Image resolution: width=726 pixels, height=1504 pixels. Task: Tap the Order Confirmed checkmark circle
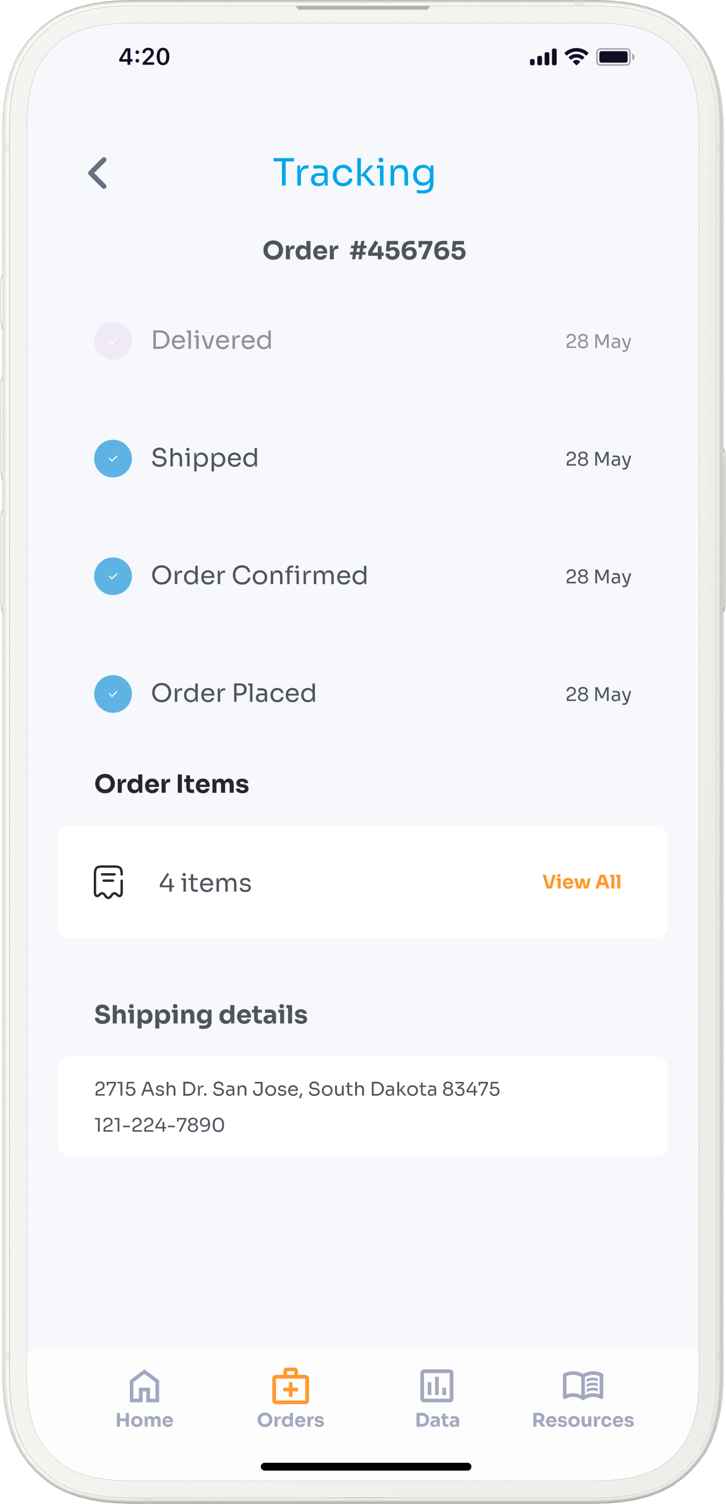pos(113,576)
